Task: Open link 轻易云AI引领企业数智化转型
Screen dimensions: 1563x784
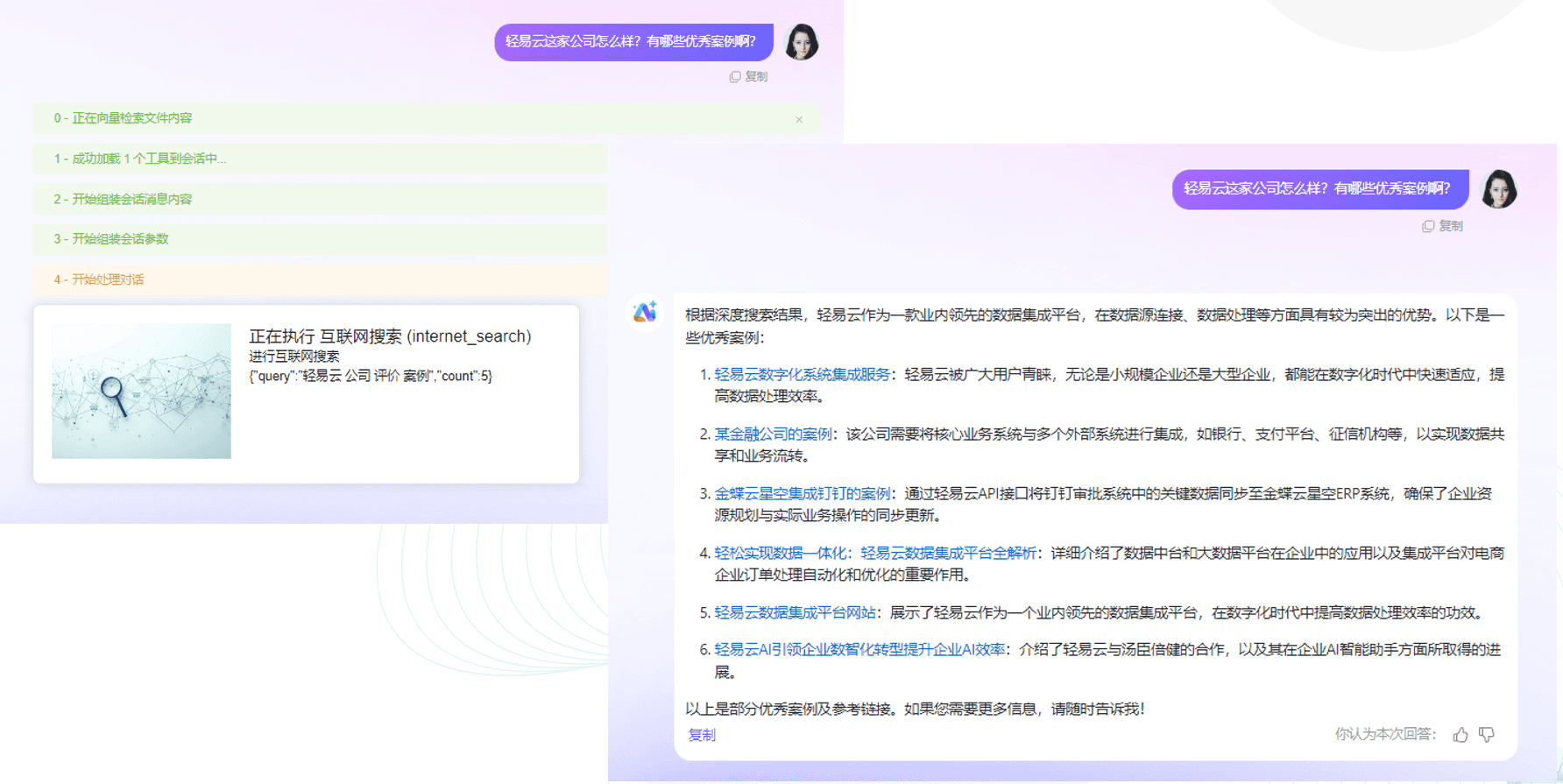Action: click(x=859, y=649)
